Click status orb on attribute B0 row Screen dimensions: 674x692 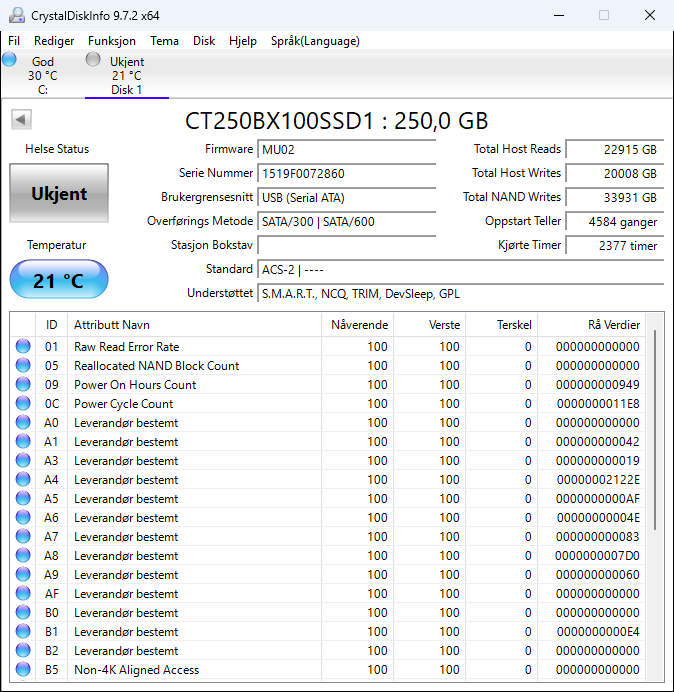point(23,612)
